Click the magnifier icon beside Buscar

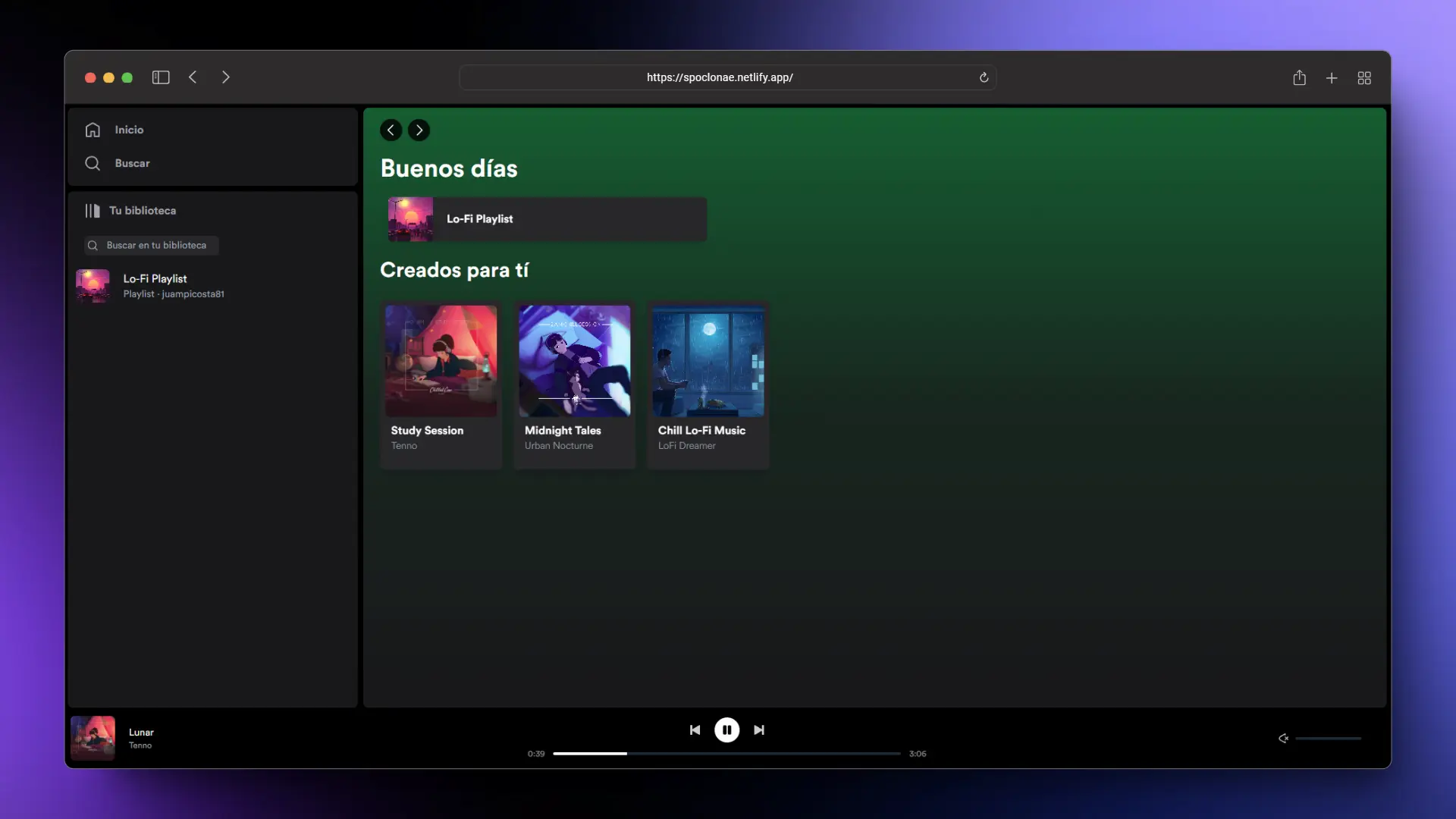pyautogui.click(x=93, y=163)
